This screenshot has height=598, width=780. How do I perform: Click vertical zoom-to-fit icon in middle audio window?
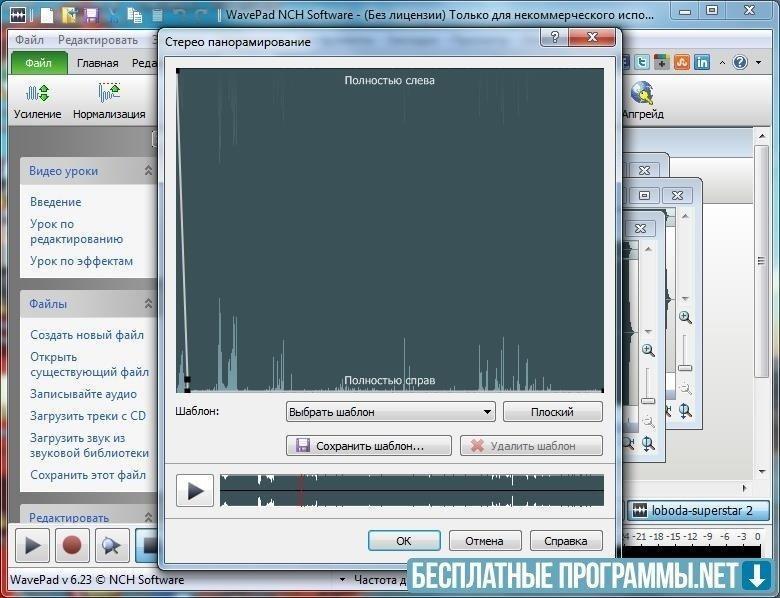click(x=685, y=411)
